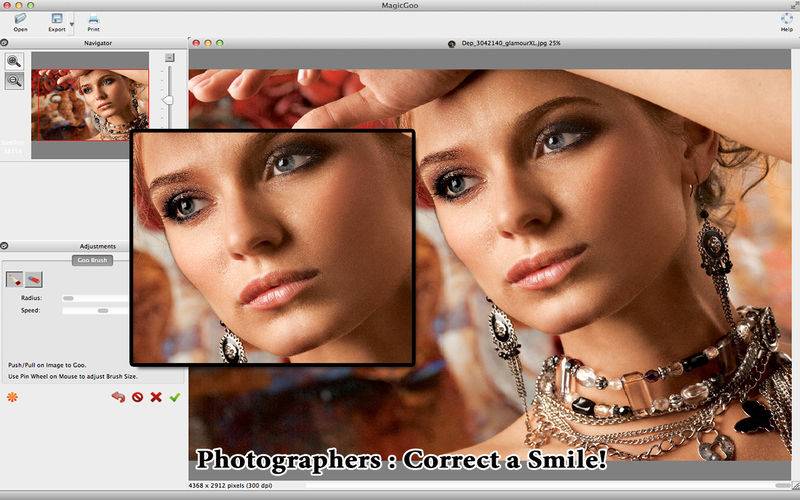The width and height of the screenshot is (800, 500).
Task: Apply changes with the green checkmark
Action: 175,397
